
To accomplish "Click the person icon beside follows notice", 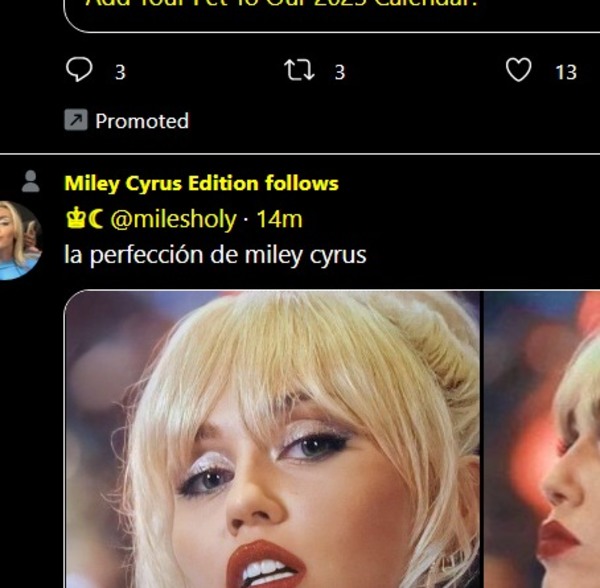I will point(31,181).
